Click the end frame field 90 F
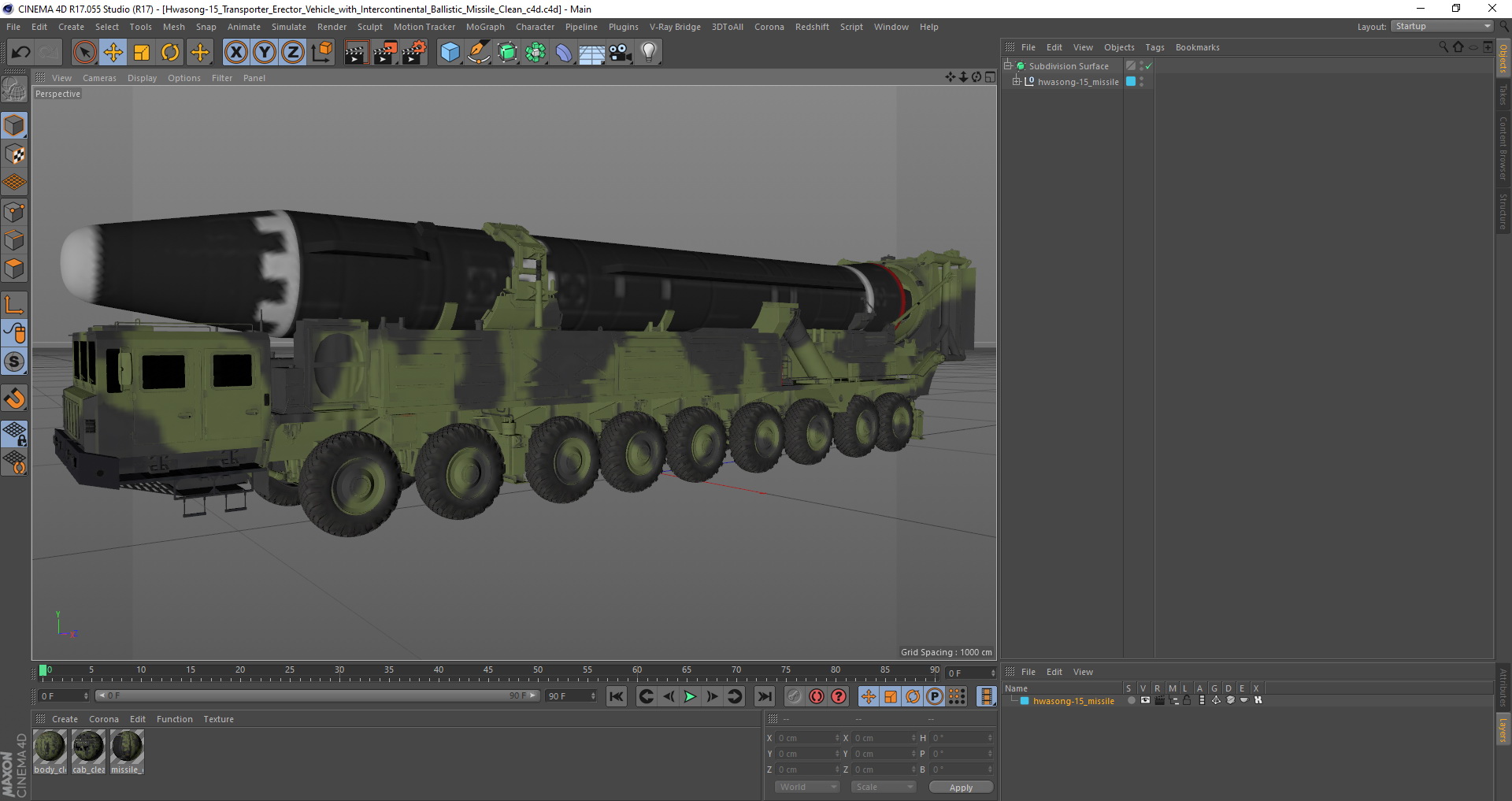 click(571, 696)
